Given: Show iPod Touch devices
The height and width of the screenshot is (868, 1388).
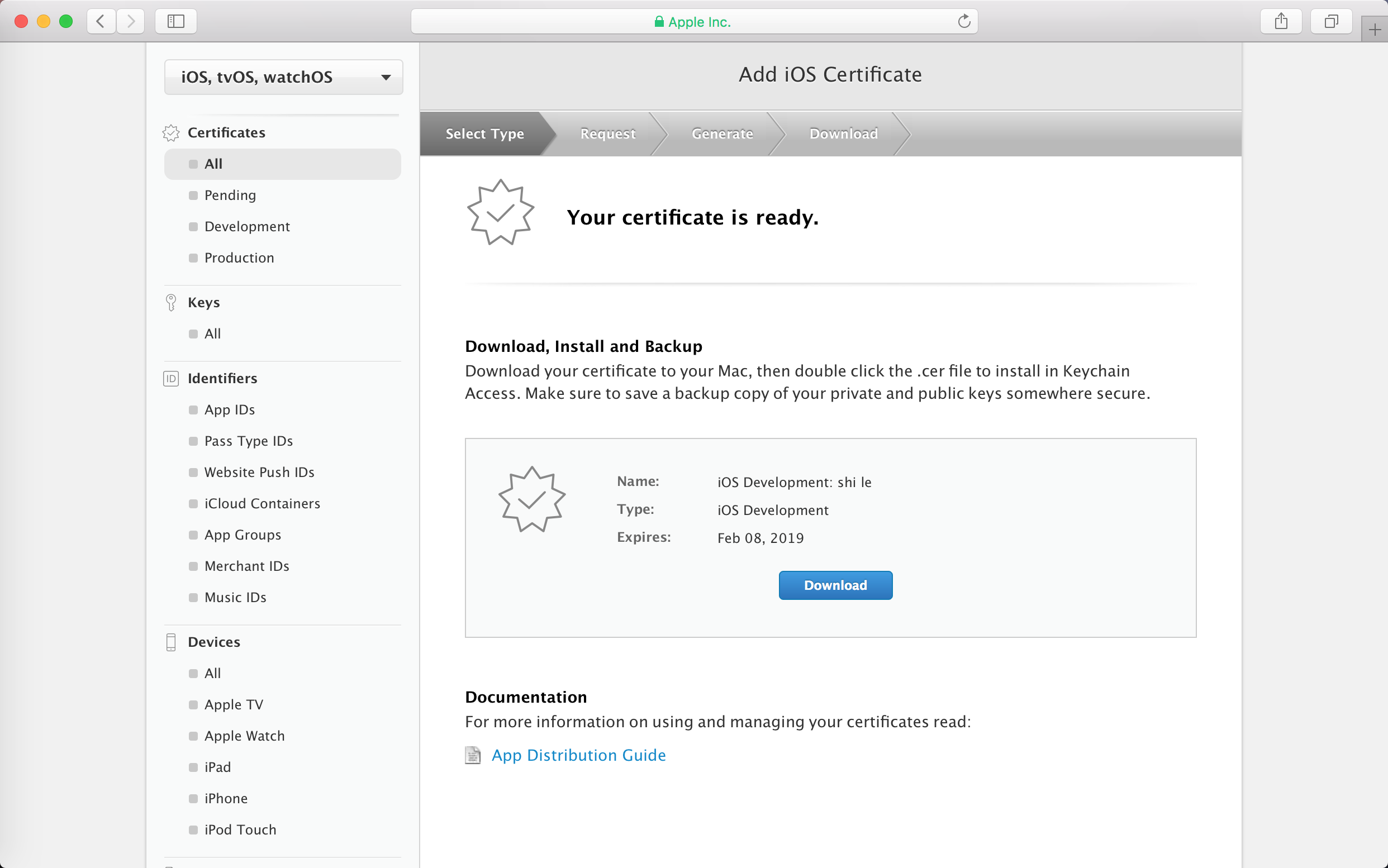Looking at the screenshot, I should 241,830.
